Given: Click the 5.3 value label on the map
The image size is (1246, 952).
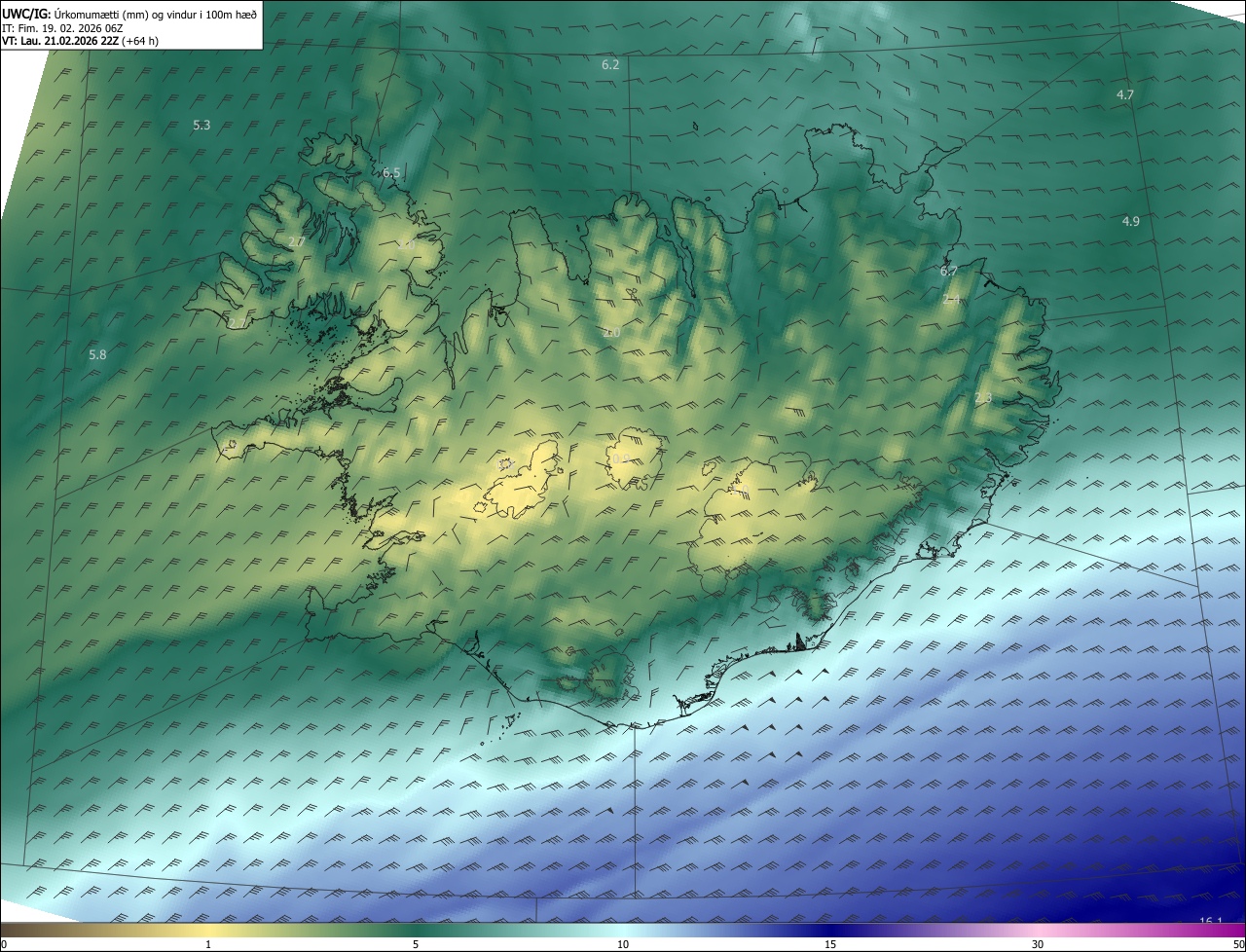Looking at the screenshot, I should [x=202, y=125].
